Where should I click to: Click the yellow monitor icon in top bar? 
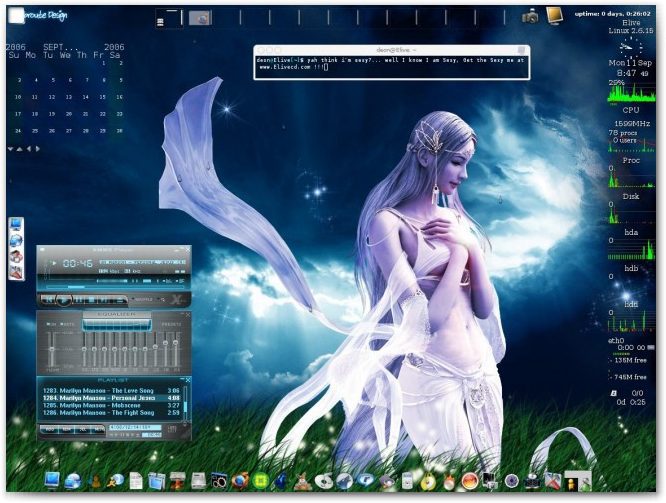point(555,16)
